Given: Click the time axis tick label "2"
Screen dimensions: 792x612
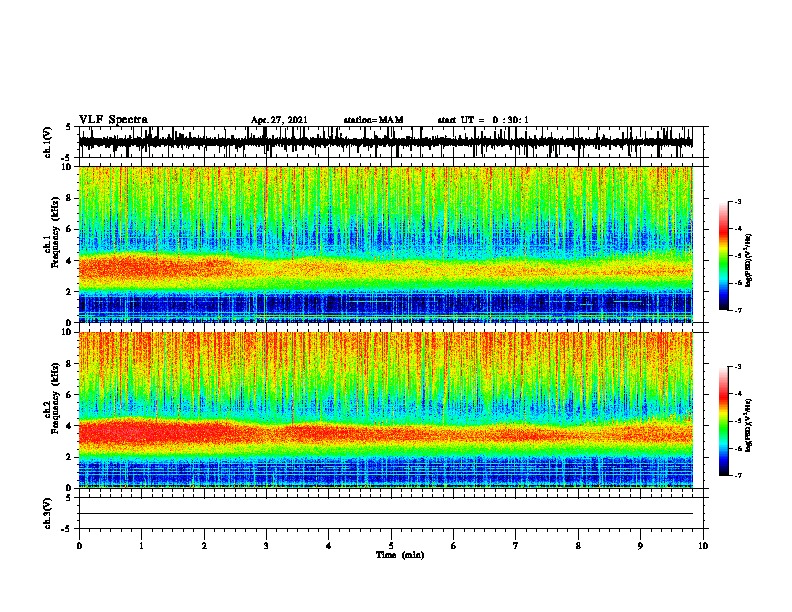Looking at the screenshot, I should [x=204, y=546].
